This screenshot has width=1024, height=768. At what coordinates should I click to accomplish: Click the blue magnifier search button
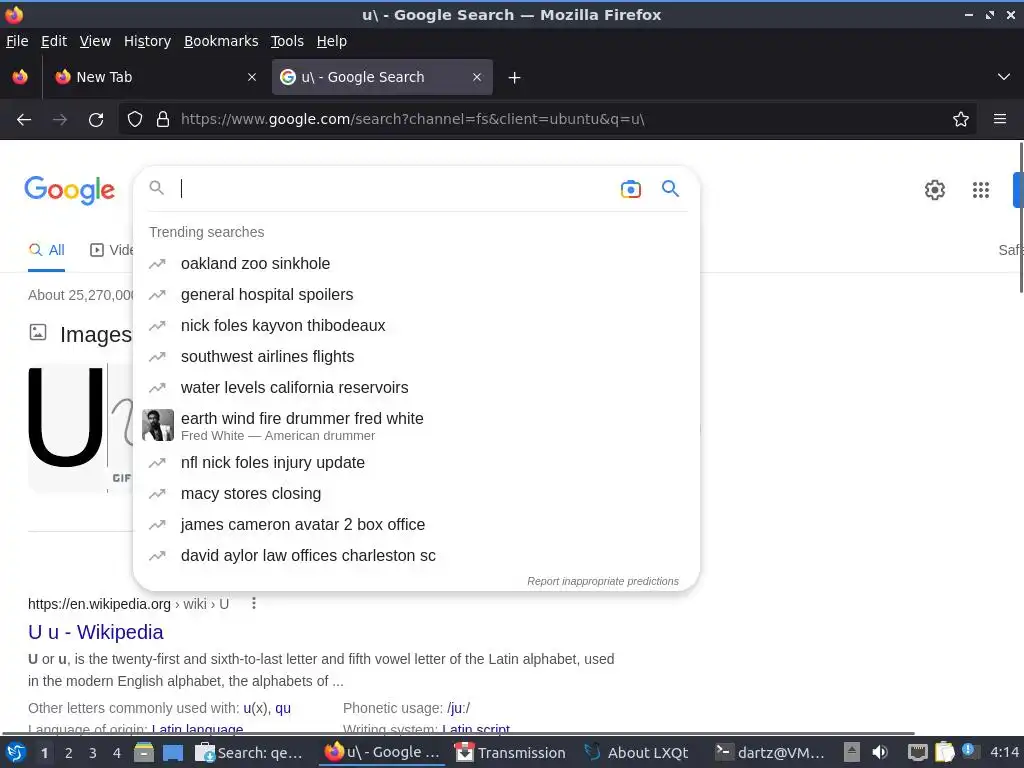tap(670, 189)
